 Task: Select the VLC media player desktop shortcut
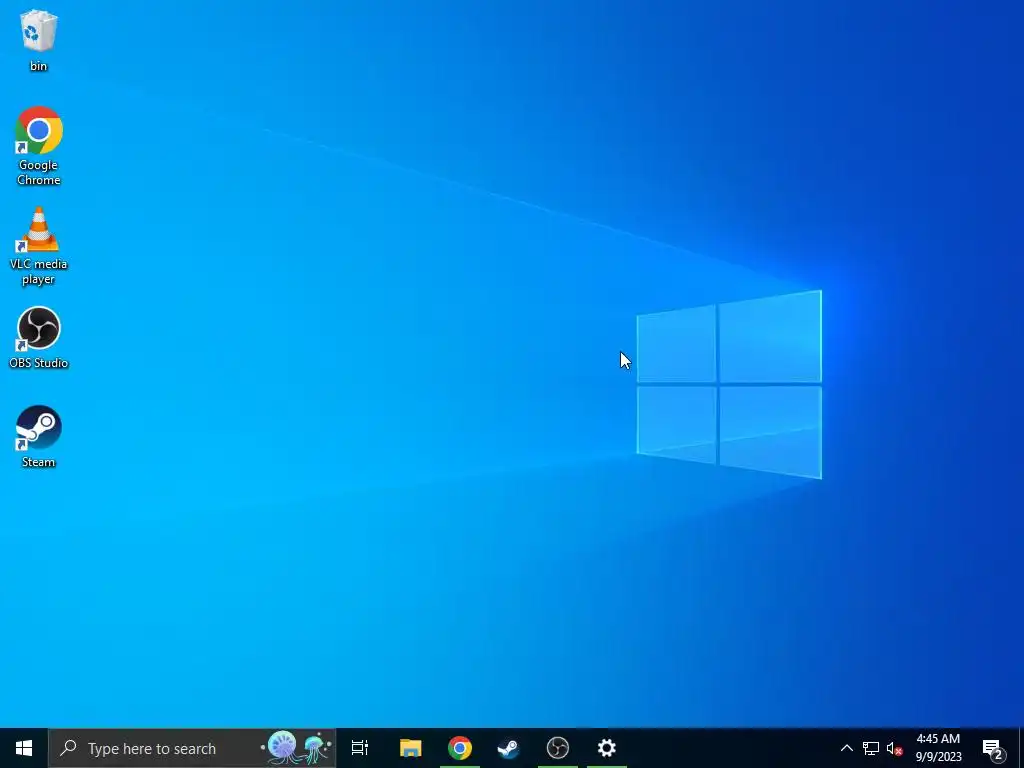[39, 246]
